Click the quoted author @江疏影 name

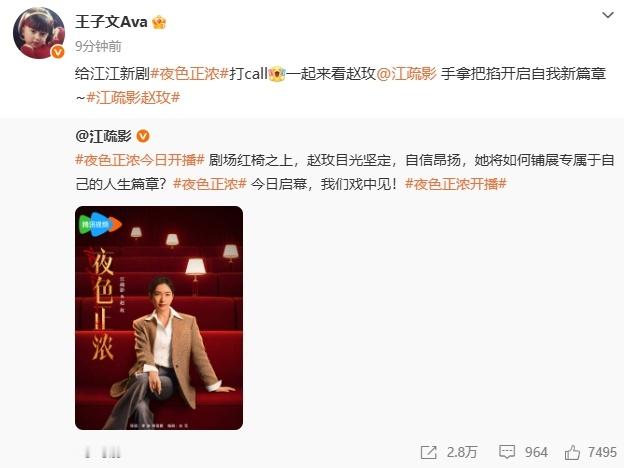(x=103, y=136)
